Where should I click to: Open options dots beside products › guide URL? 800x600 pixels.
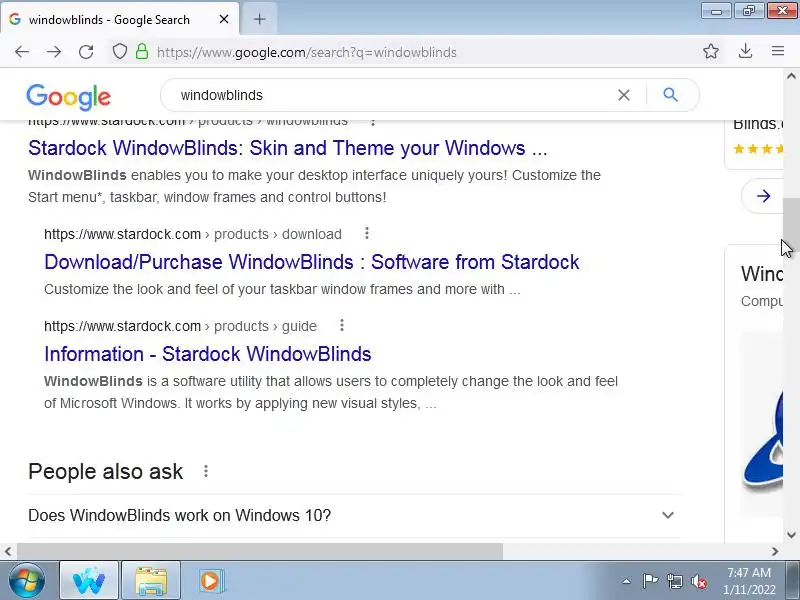pyautogui.click(x=342, y=326)
